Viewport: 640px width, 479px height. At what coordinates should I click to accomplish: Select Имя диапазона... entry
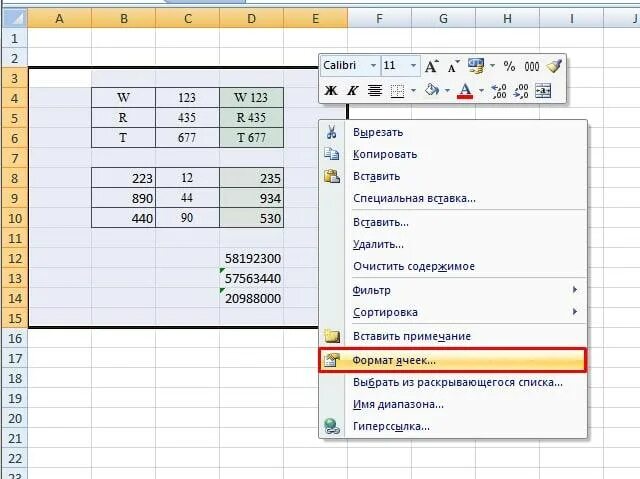point(453,404)
